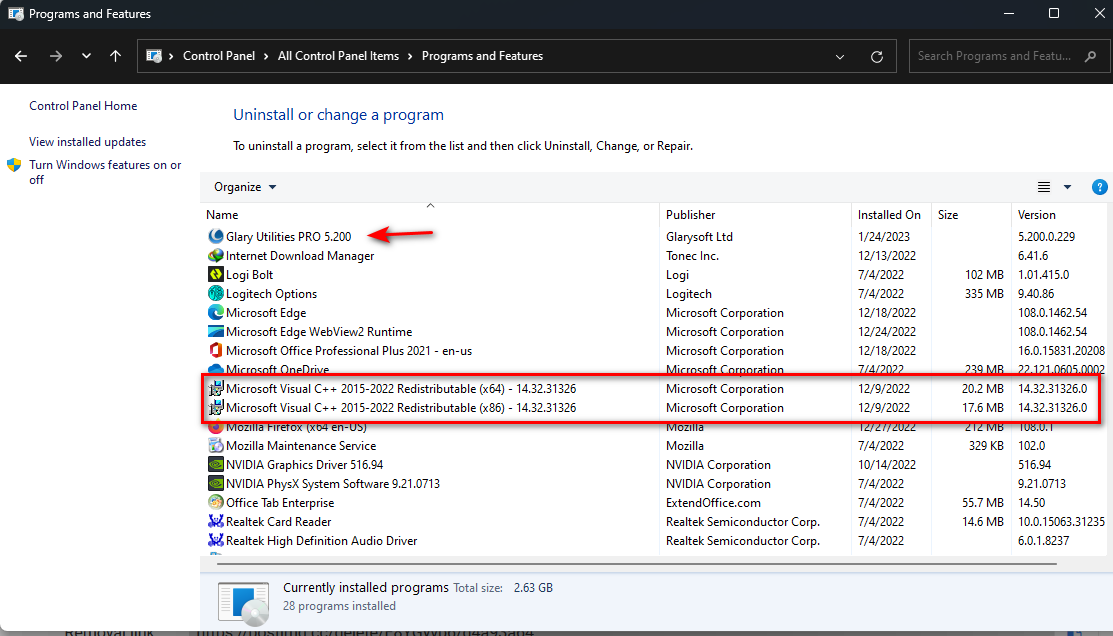Screen dimensions: 1113x636
Task: Click the NVIDIA Graphics Driver icon
Action: coord(216,464)
